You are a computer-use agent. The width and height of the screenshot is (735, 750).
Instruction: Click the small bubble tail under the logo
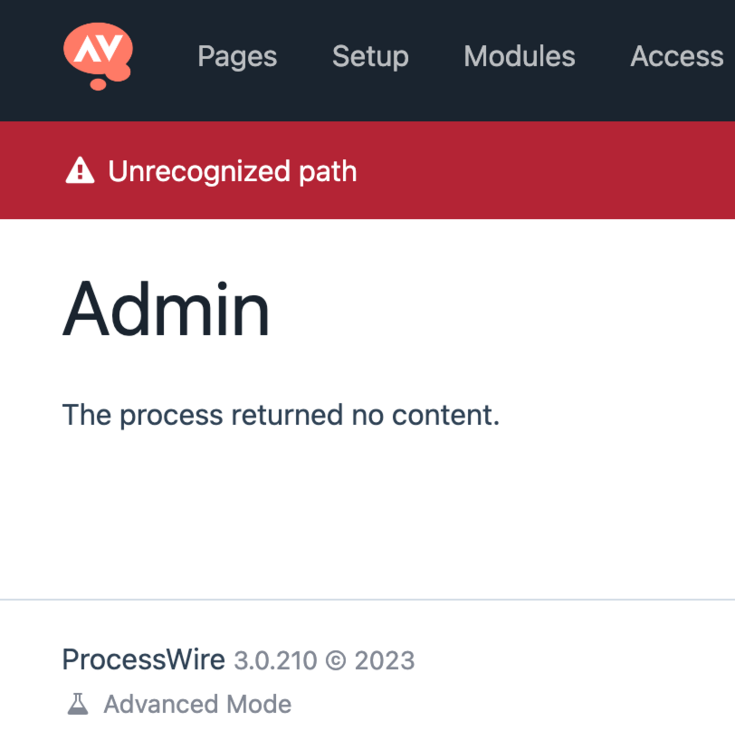97,84
